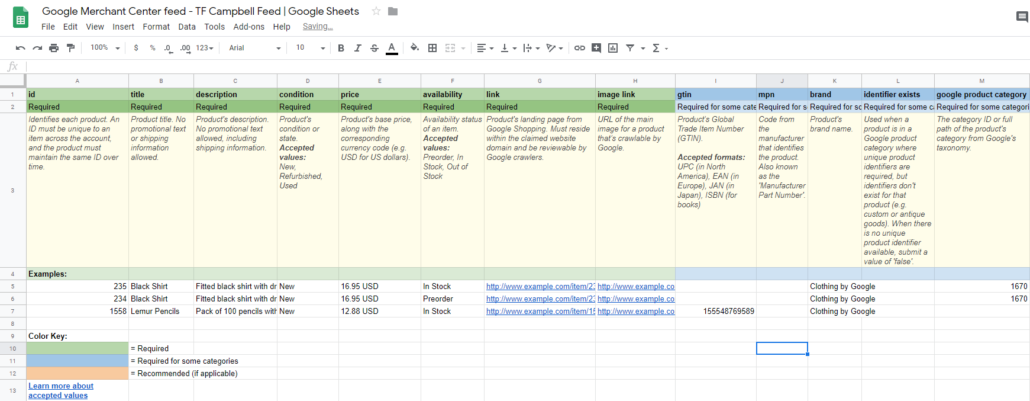Select the 'google product category' header cell
The width and height of the screenshot is (1030, 401).
[x=982, y=95]
